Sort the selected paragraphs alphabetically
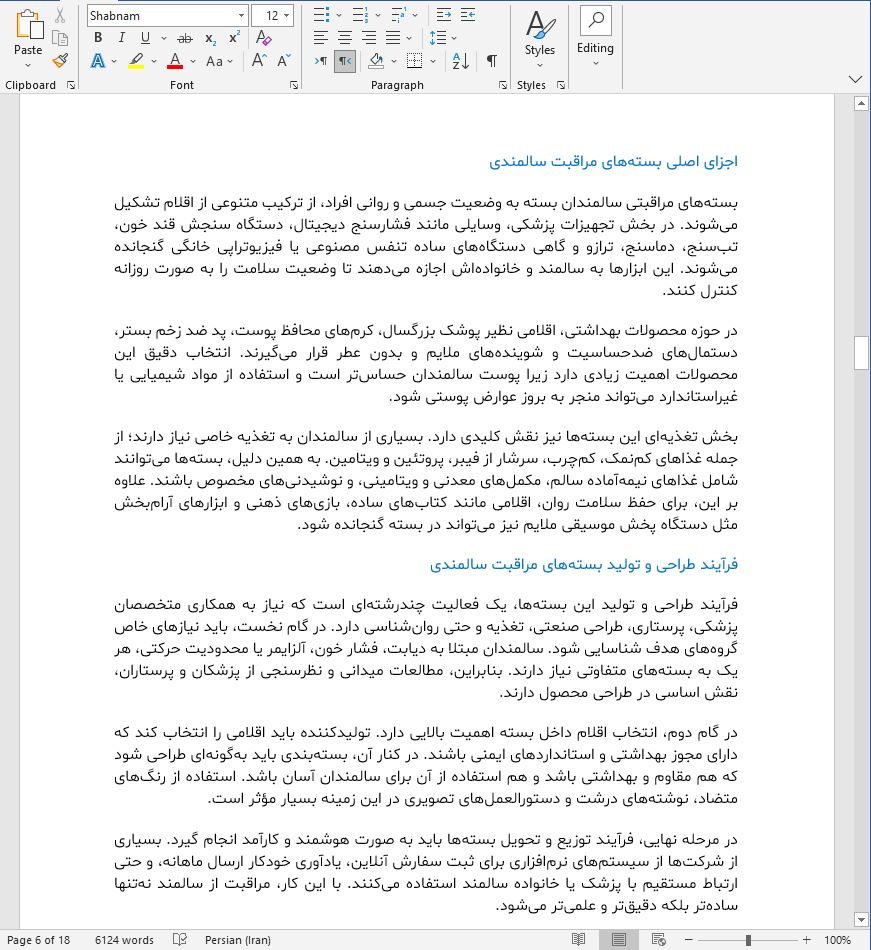The height and width of the screenshot is (950, 871). pos(460,61)
